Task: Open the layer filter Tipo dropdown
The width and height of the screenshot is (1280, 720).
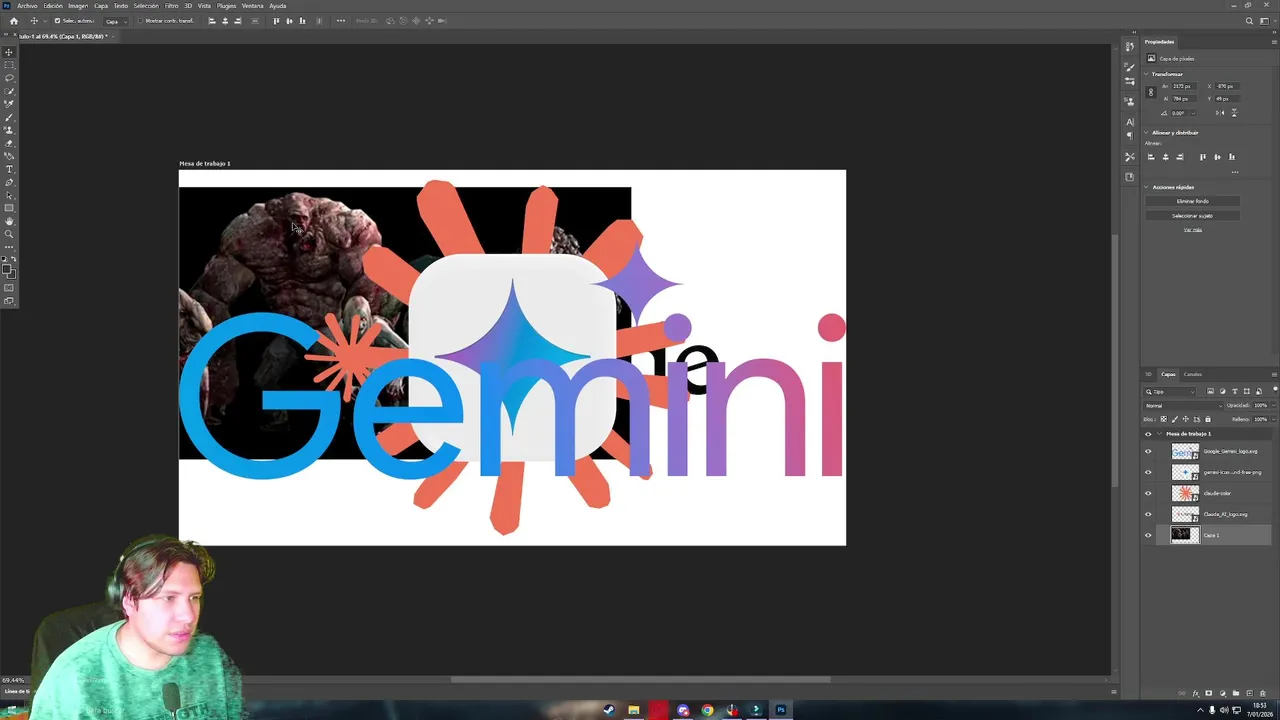Action: [x=1169, y=392]
